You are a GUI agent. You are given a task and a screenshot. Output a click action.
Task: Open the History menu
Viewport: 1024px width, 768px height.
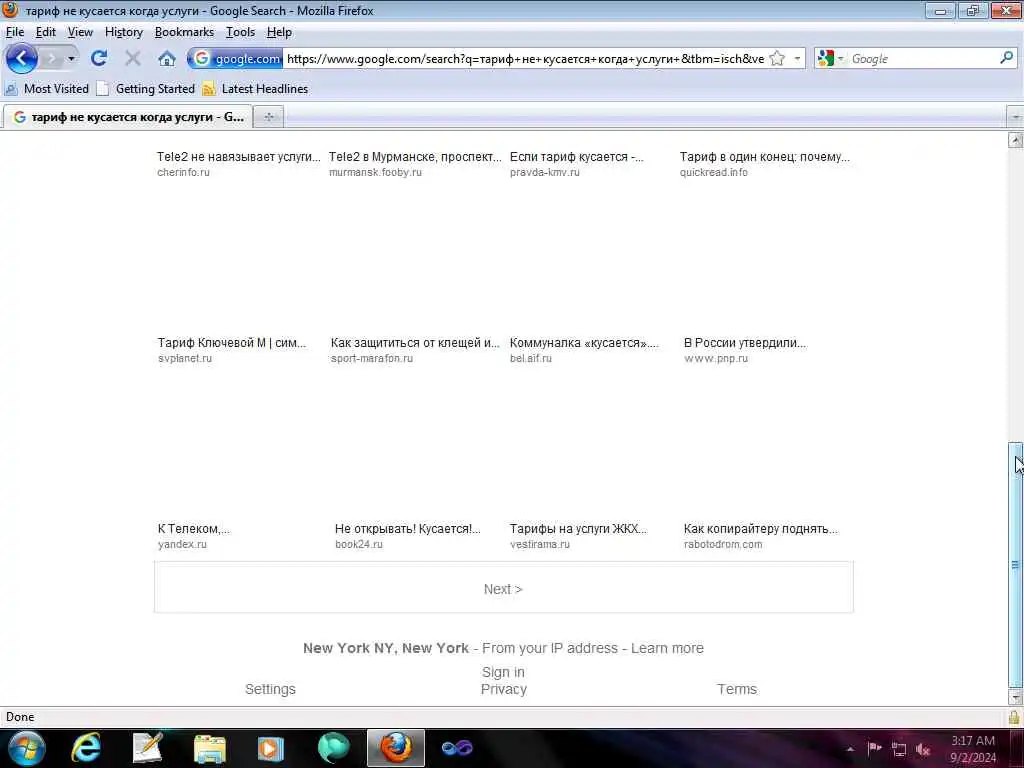tap(123, 32)
